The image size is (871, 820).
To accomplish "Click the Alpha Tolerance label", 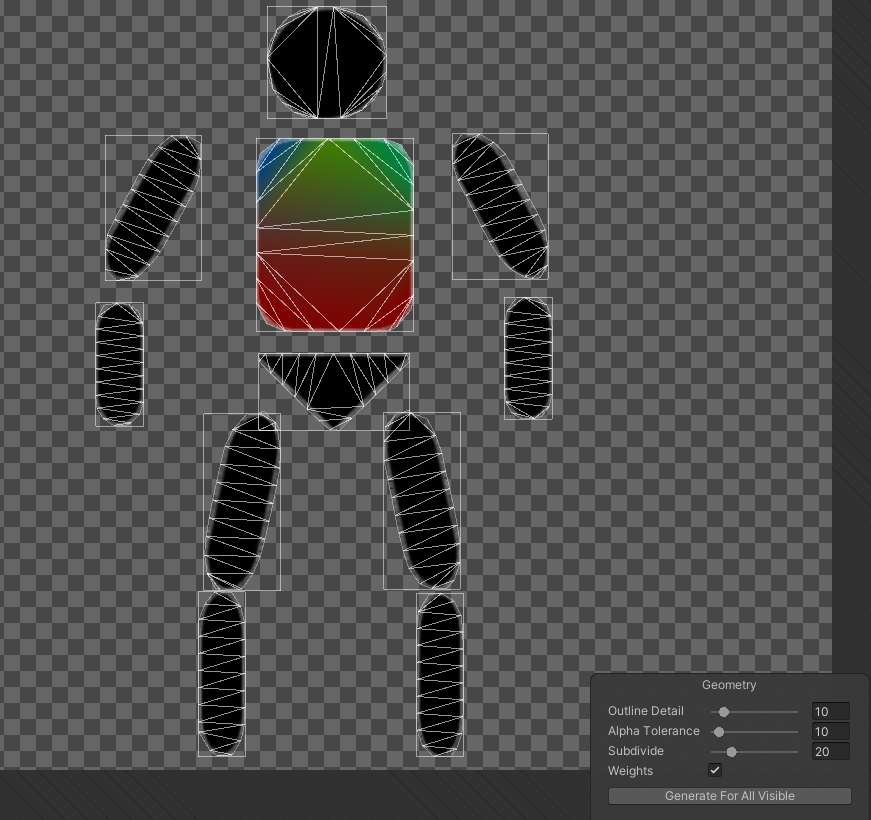I will point(653,731).
